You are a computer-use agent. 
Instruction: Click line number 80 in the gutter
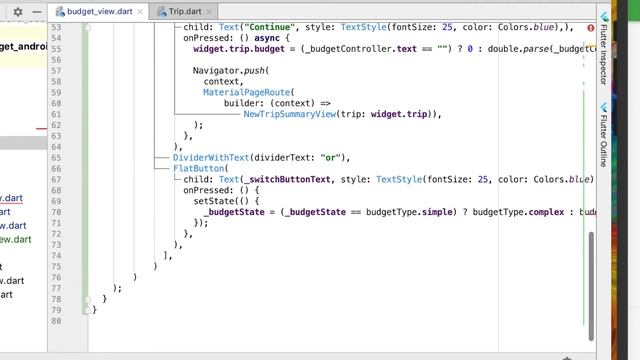(56, 321)
